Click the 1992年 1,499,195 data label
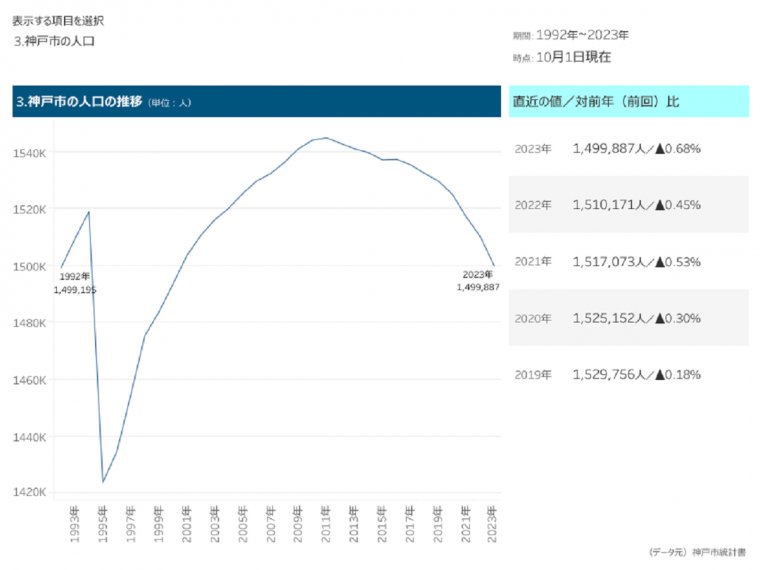Image resolution: width=760 pixels, height=570 pixels. pyautogui.click(x=75, y=283)
